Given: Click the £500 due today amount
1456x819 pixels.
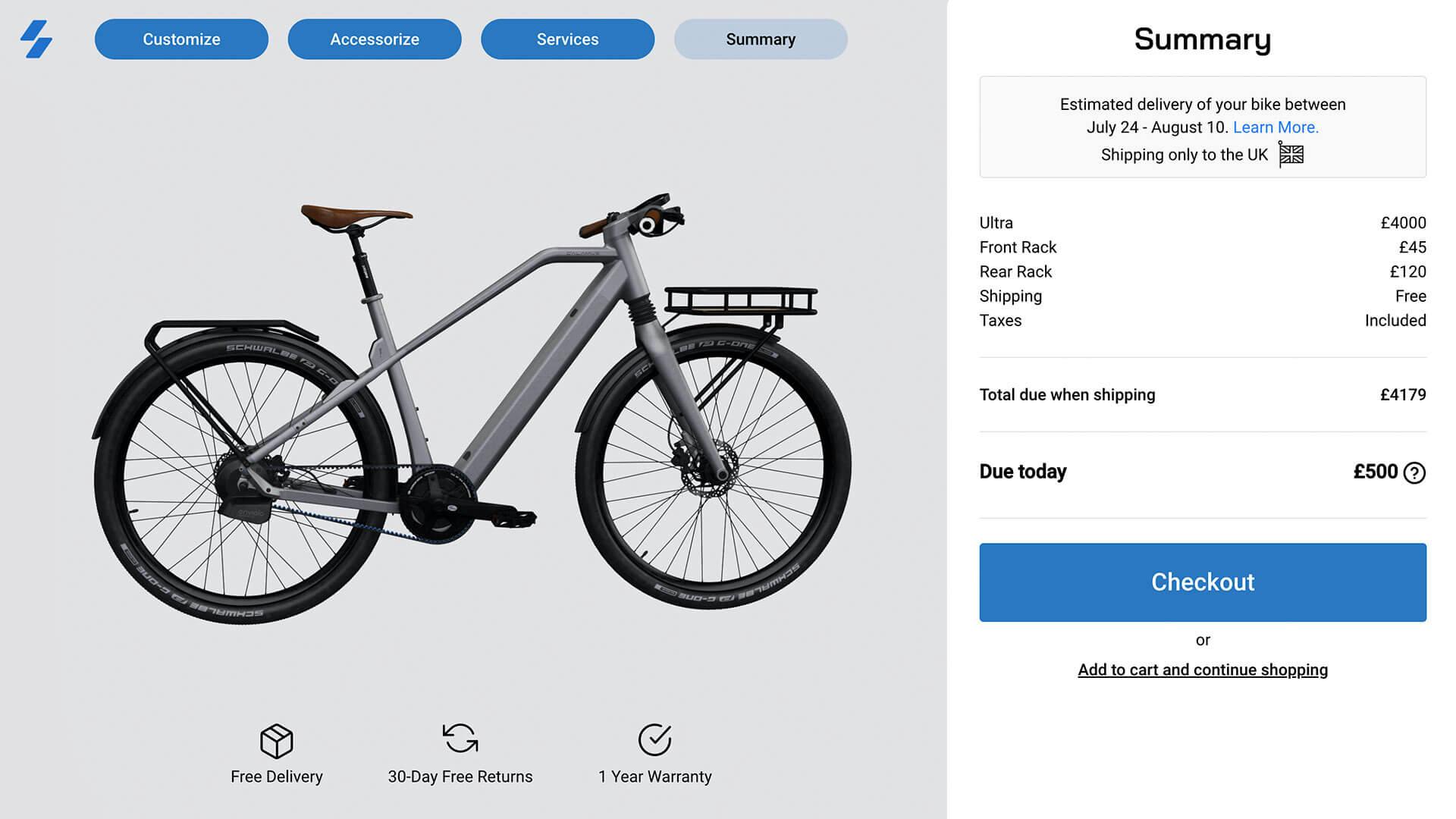Looking at the screenshot, I should coord(1375,472).
